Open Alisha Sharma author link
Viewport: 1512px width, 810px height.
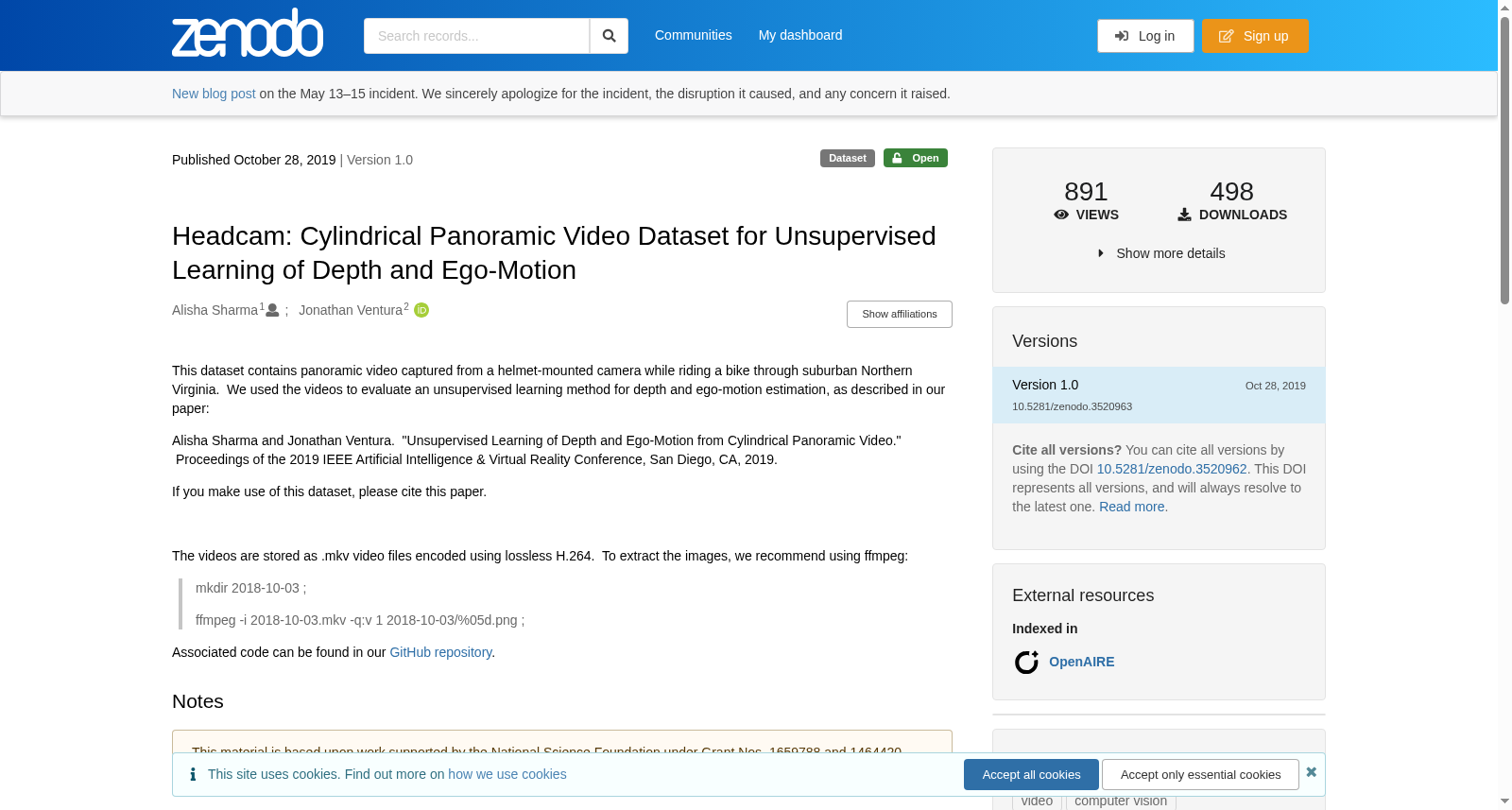215,310
